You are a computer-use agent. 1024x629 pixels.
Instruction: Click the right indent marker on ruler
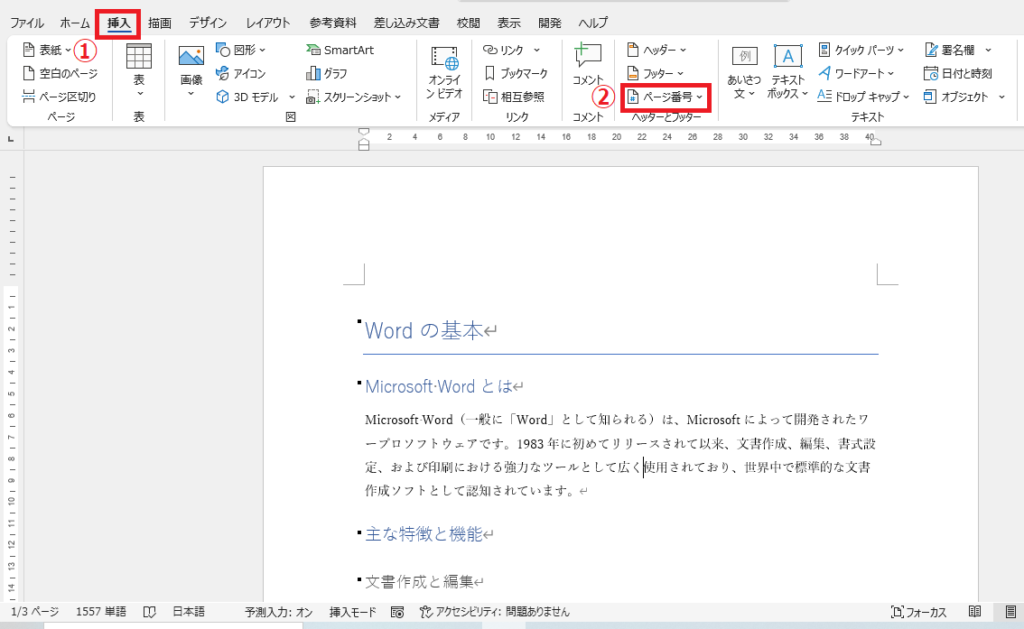876,141
